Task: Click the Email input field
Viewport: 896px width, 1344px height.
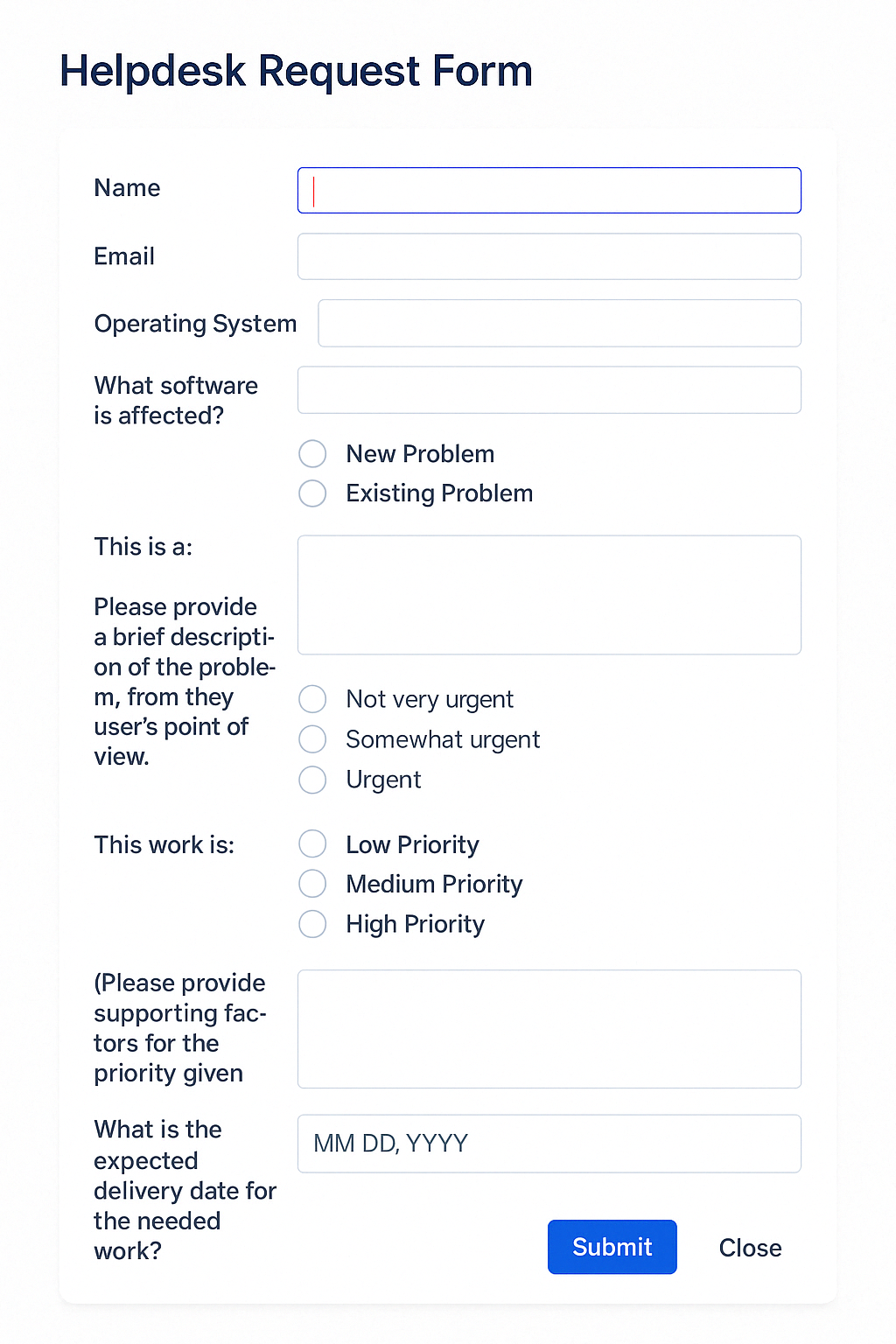Action: (549, 256)
